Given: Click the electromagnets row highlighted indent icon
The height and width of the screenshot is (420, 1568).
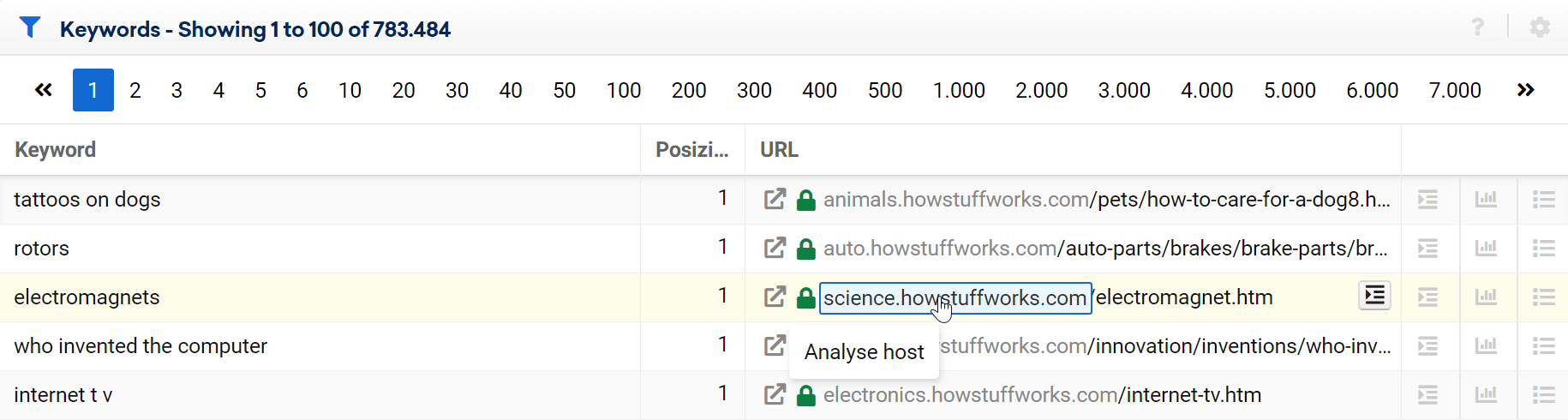Looking at the screenshot, I should (x=1374, y=296).
